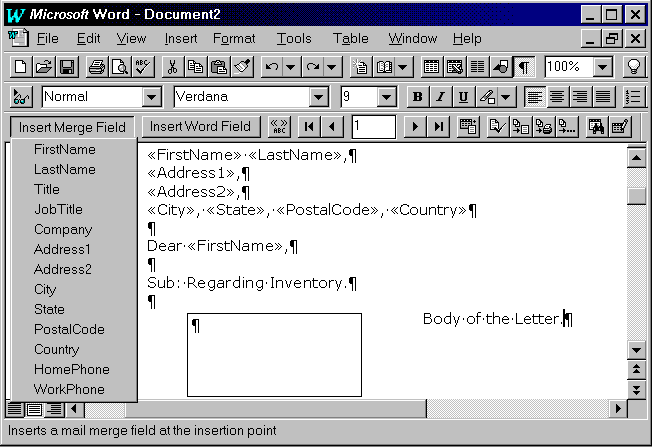Merge to new document icon
The width and height of the screenshot is (652, 447).
click(521, 126)
